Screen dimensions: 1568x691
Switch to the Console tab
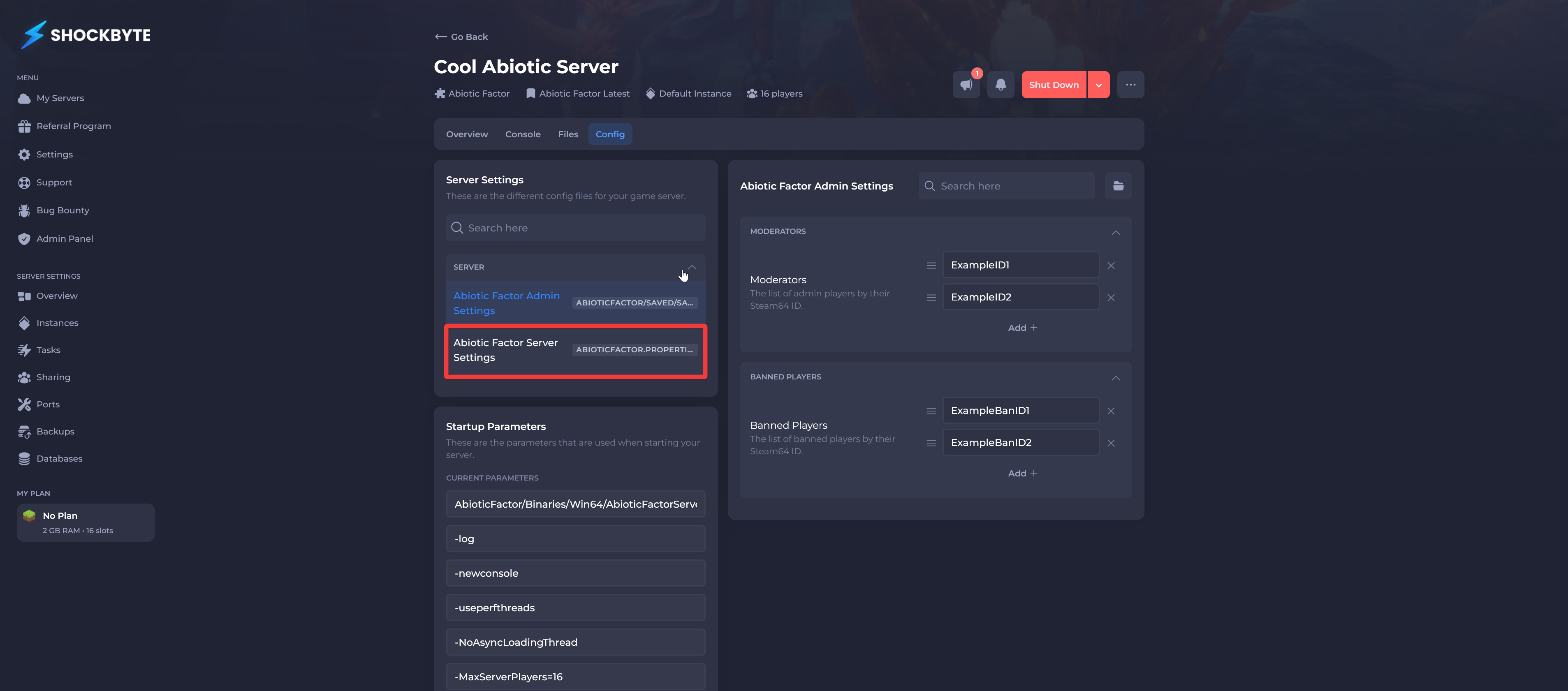tap(523, 134)
